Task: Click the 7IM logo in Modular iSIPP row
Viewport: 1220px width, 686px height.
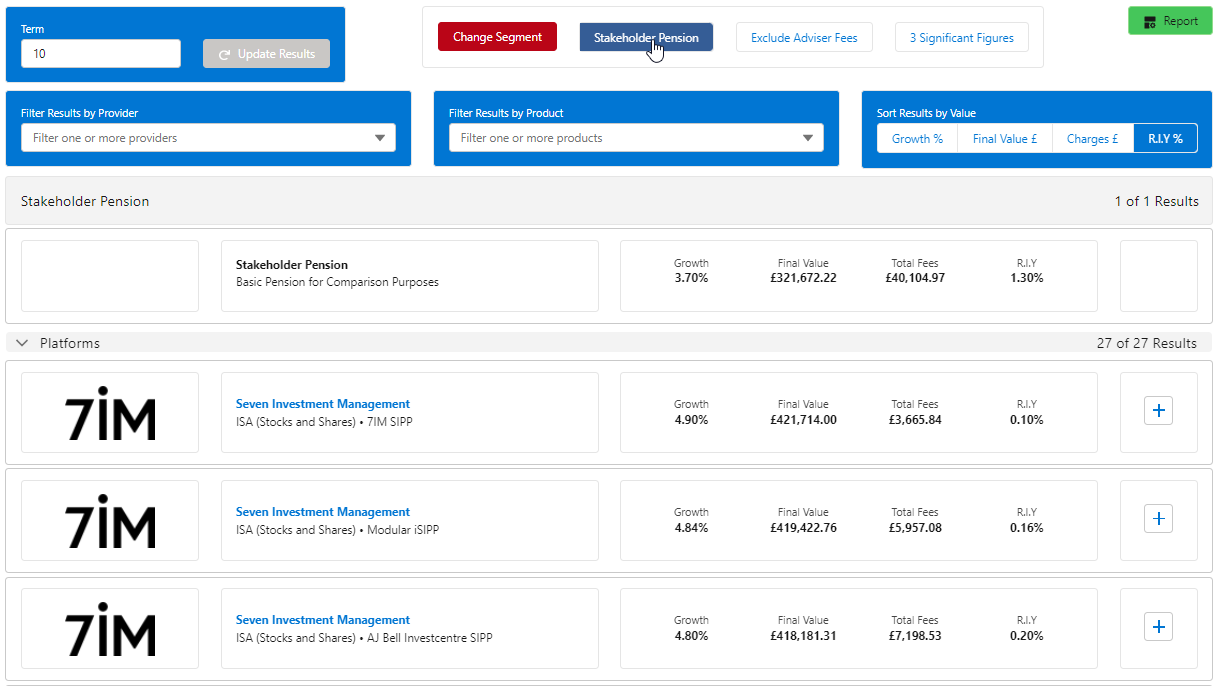Action: tap(110, 521)
